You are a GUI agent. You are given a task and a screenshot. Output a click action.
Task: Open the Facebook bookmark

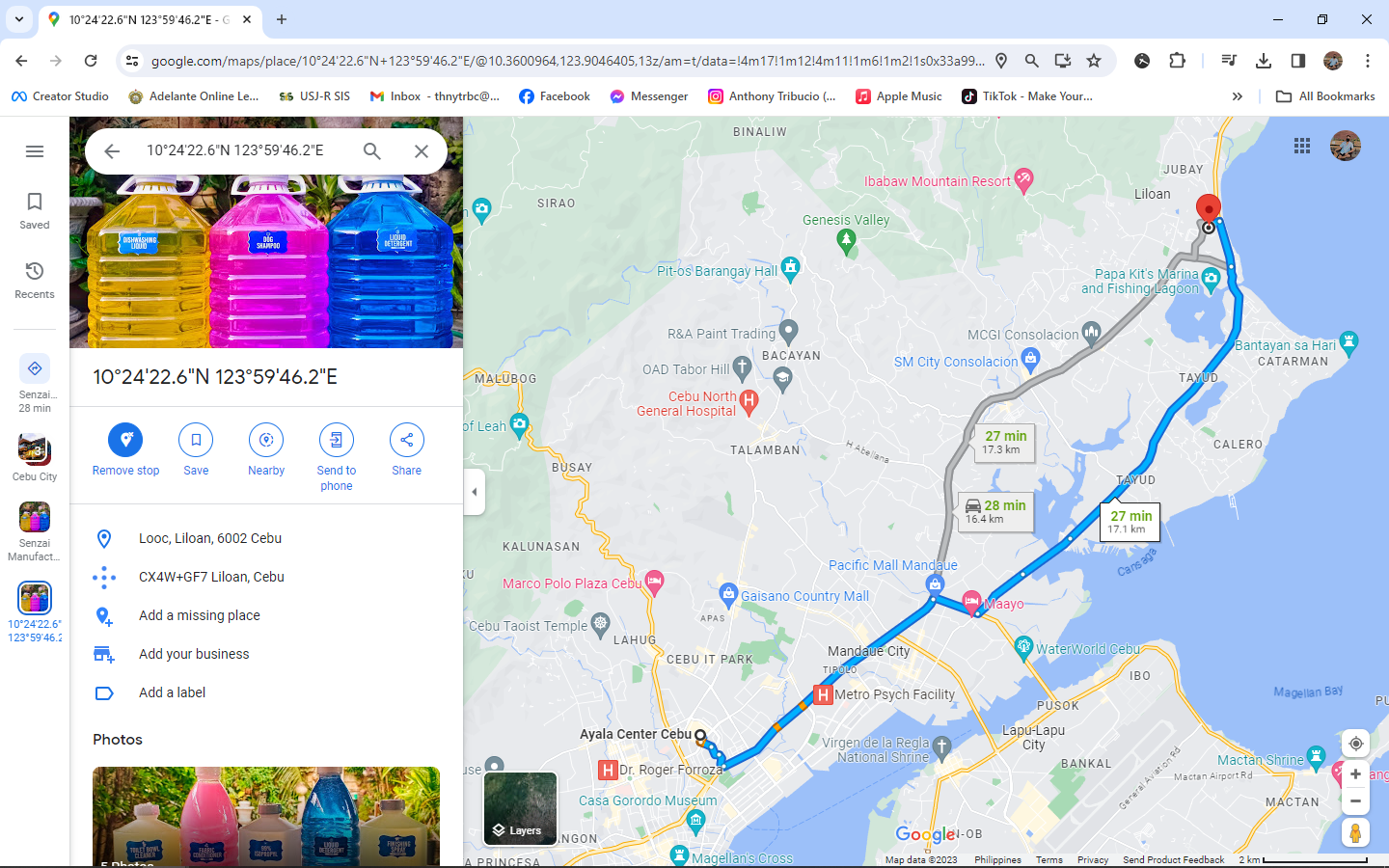555,96
